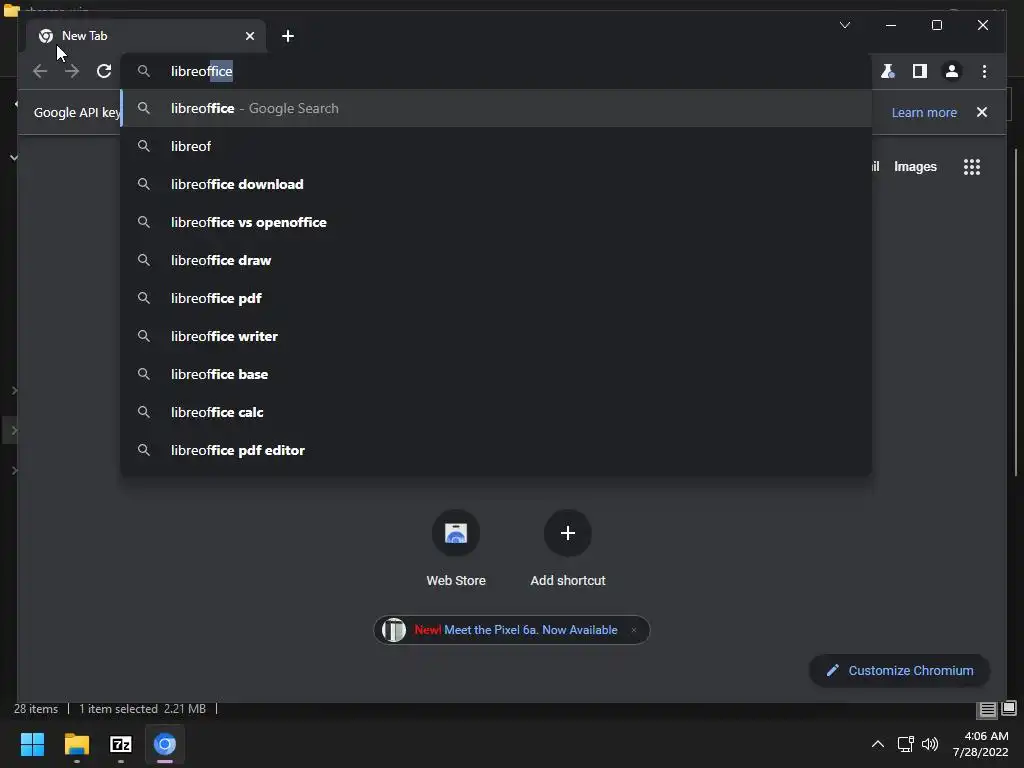Select 'libreoffice writer' suggestion
This screenshot has height=768, width=1024.
pos(496,336)
